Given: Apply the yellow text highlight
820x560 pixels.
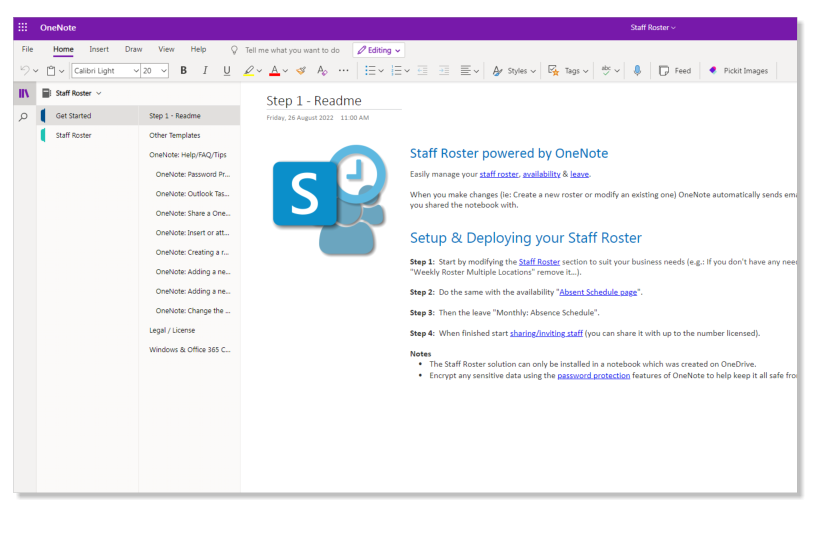Looking at the screenshot, I should [248, 71].
